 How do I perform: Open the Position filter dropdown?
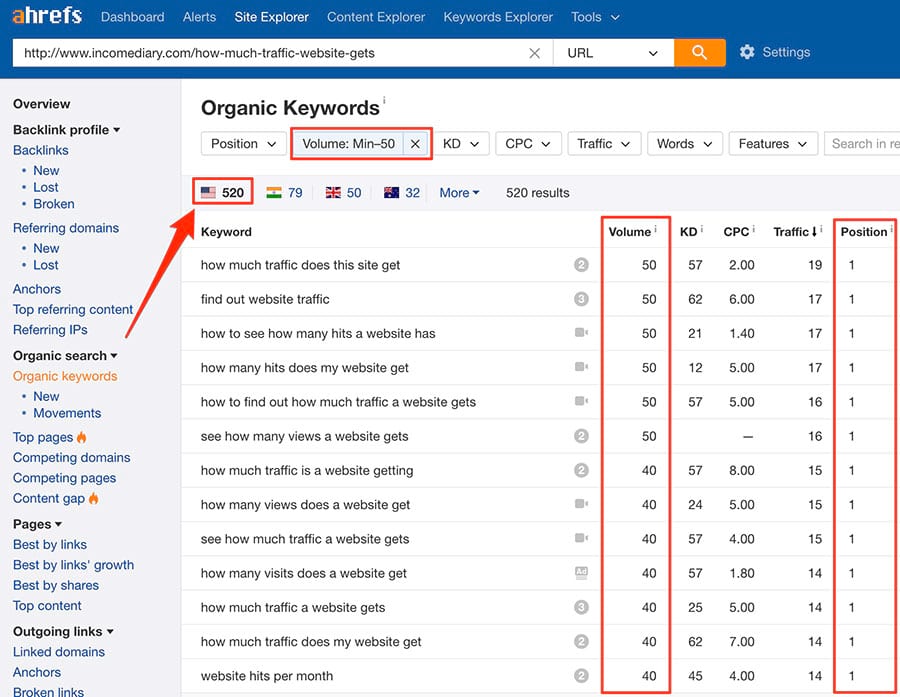pos(243,144)
